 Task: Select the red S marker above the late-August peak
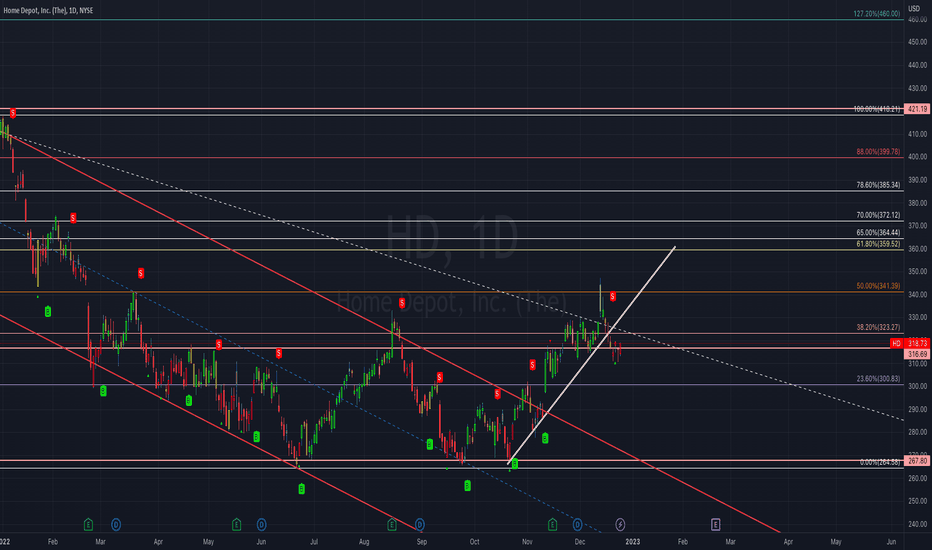point(402,303)
